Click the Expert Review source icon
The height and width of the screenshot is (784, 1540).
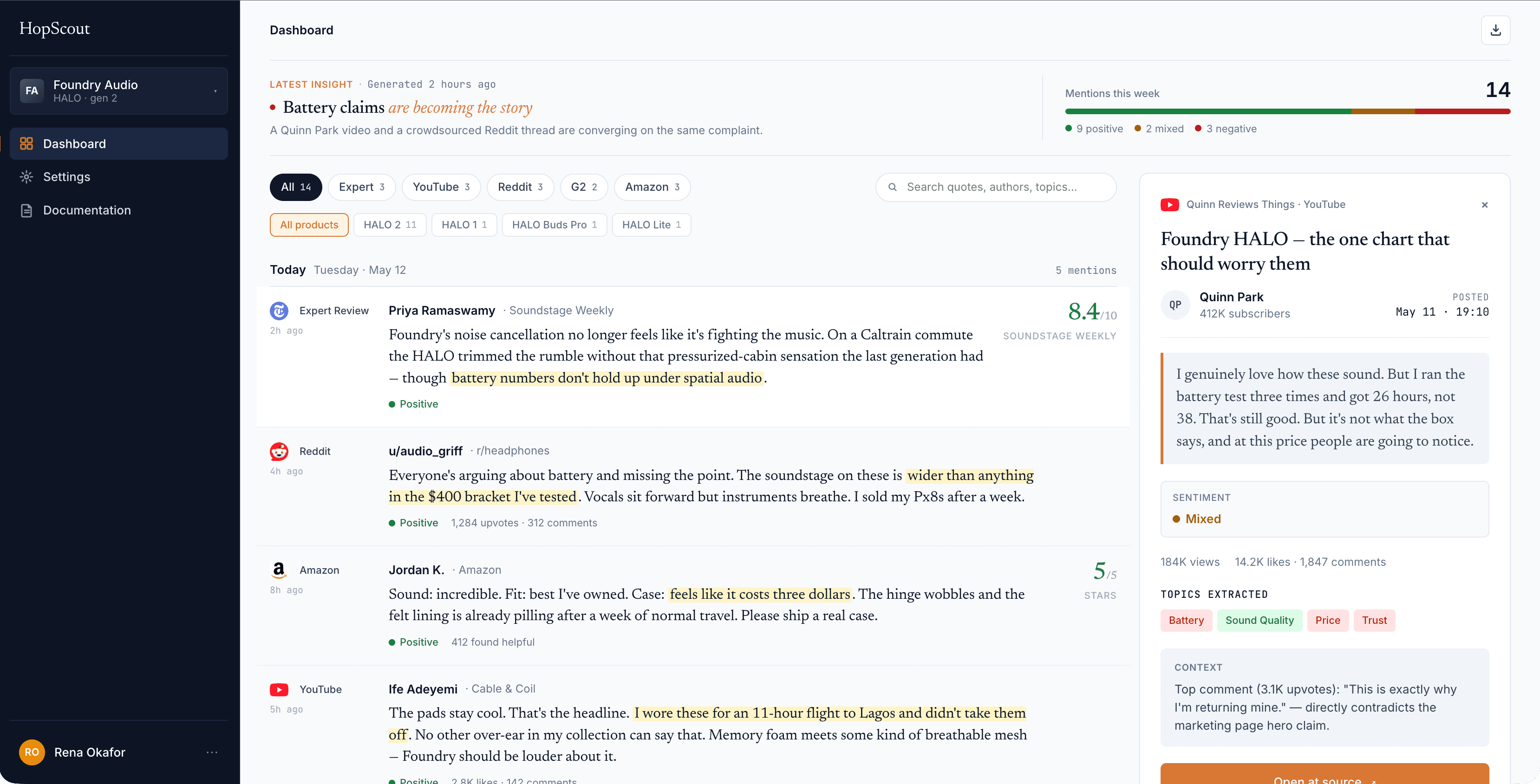tap(279, 311)
